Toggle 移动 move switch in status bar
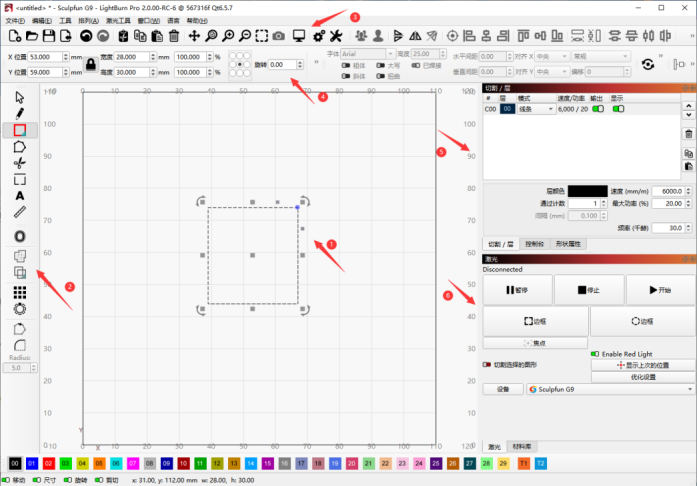Screen dimensions: 697x486 (6, 480)
